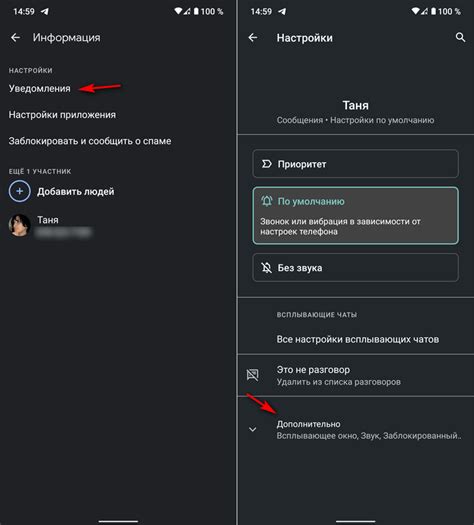Open Уведомления settings
Image resolution: width=474 pixels, height=525 pixels.
pyautogui.click(x=40, y=88)
